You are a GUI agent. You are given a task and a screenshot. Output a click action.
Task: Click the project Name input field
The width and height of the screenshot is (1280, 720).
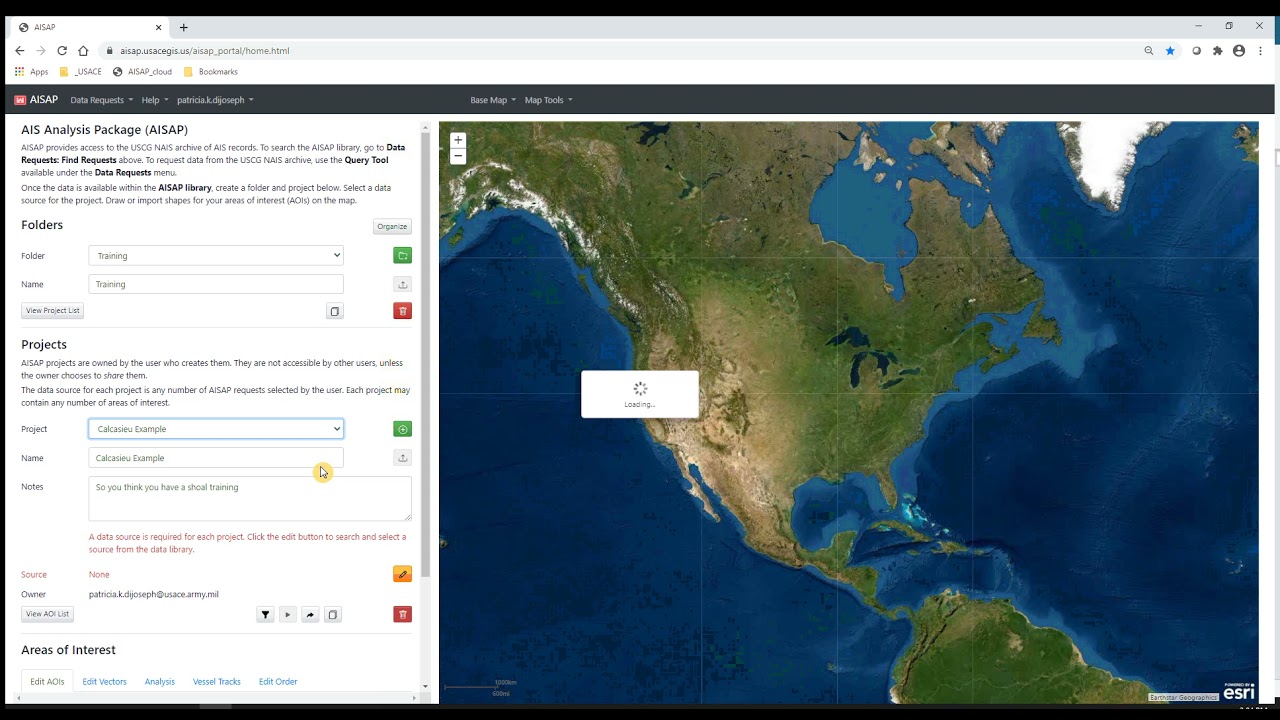click(216, 458)
